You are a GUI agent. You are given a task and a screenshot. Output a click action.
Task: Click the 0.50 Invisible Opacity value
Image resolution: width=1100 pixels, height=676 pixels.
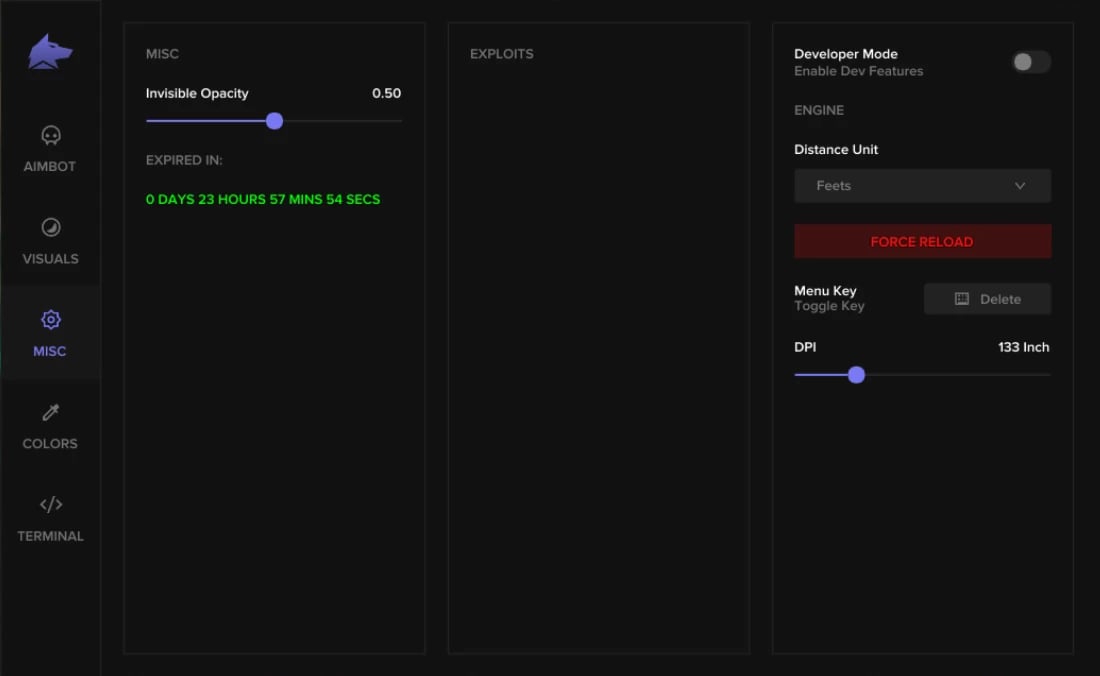[387, 93]
